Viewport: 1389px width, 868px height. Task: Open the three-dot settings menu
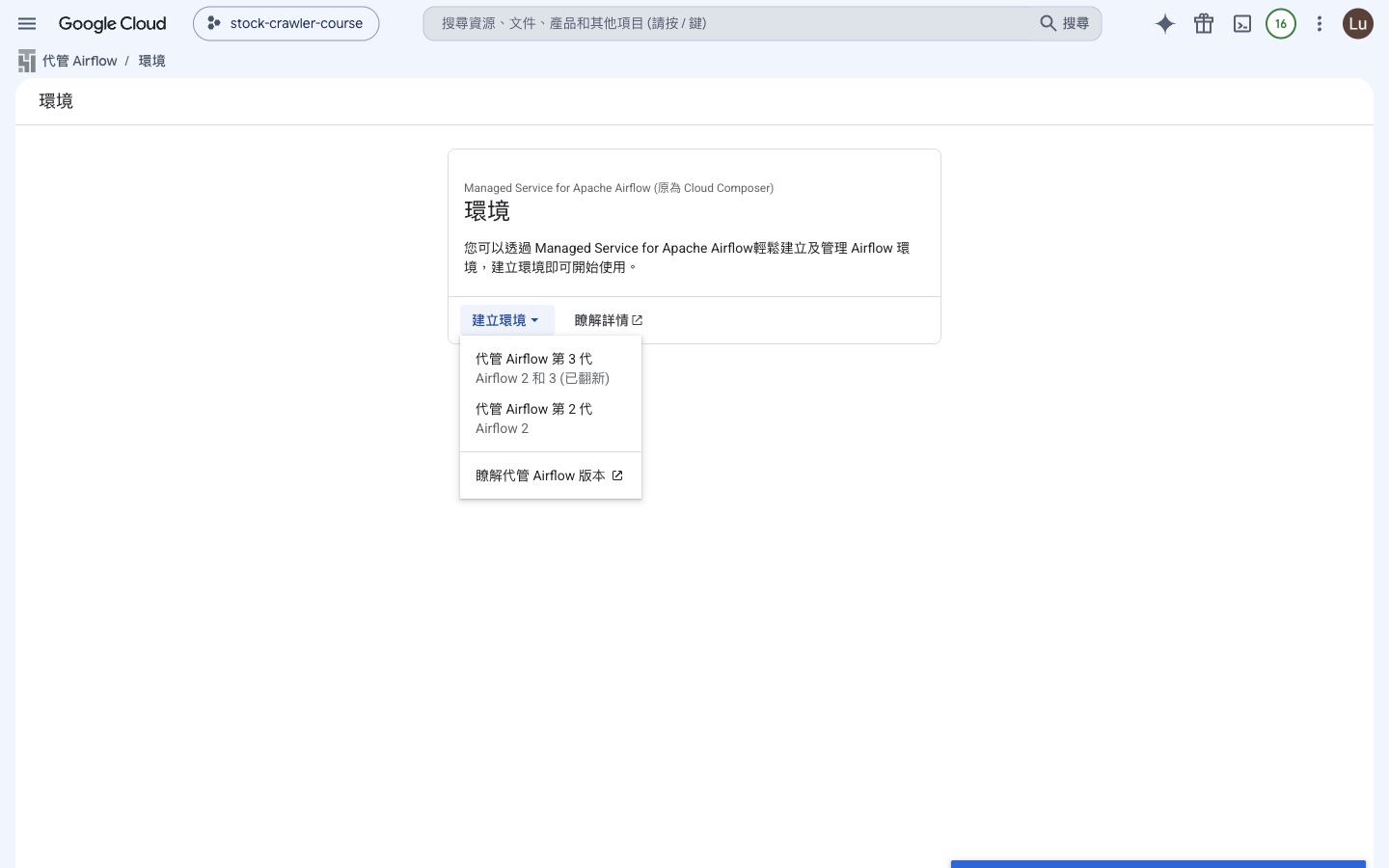click(x=1320, y=24)
